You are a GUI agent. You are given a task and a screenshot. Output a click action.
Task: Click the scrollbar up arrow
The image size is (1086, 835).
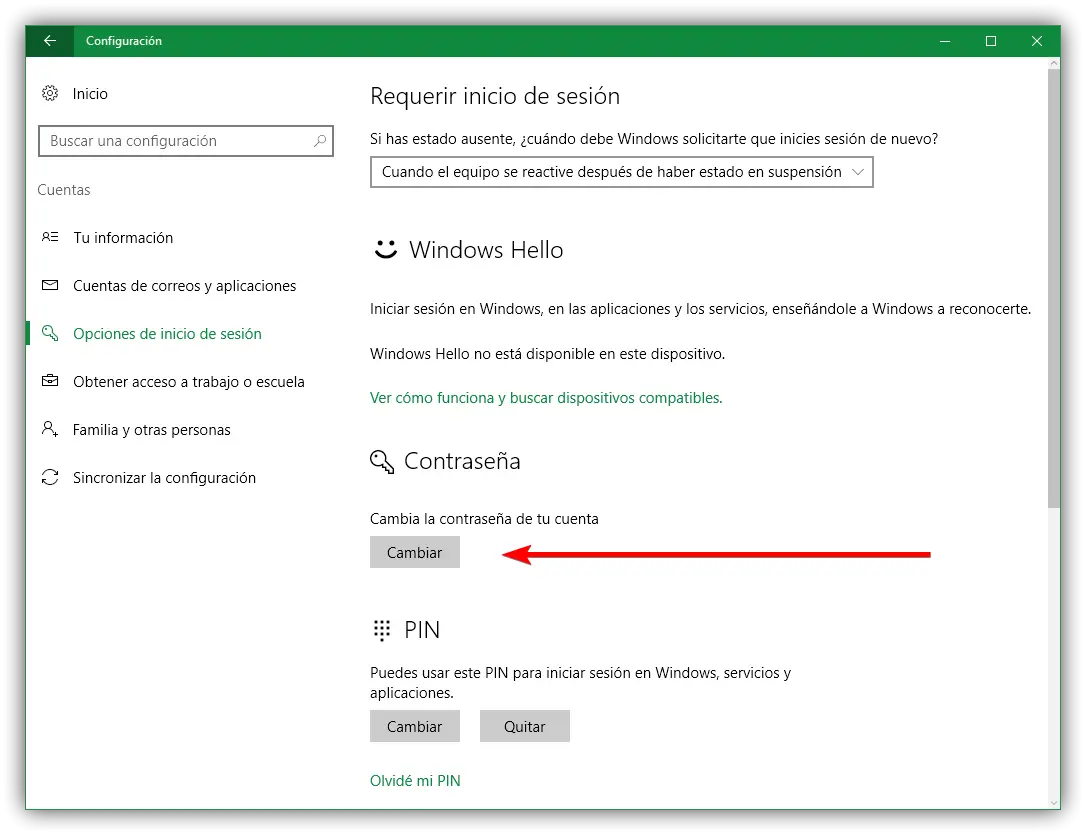pos(1053,63)
